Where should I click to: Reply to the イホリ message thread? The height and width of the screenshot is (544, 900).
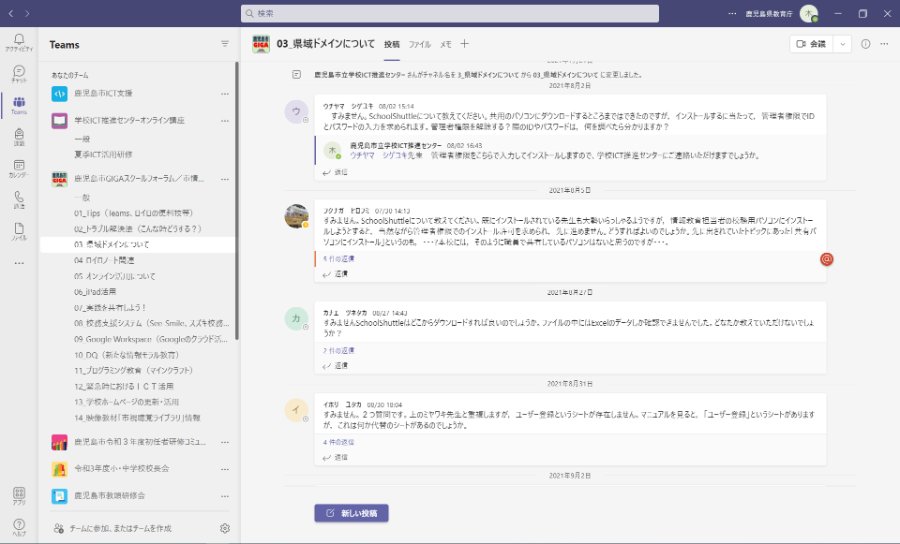tap(335, 457)
